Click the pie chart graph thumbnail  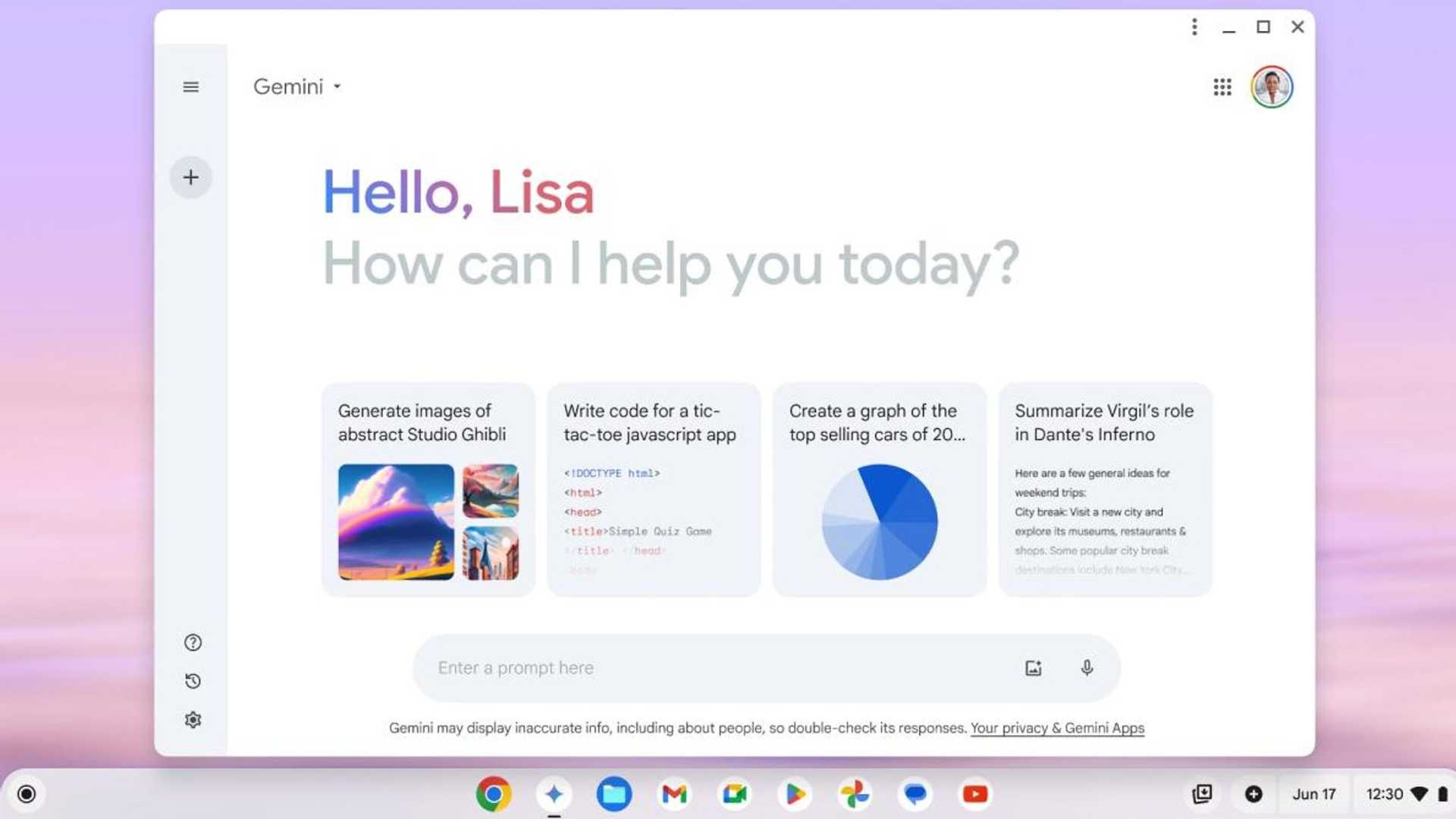[880, 520]
